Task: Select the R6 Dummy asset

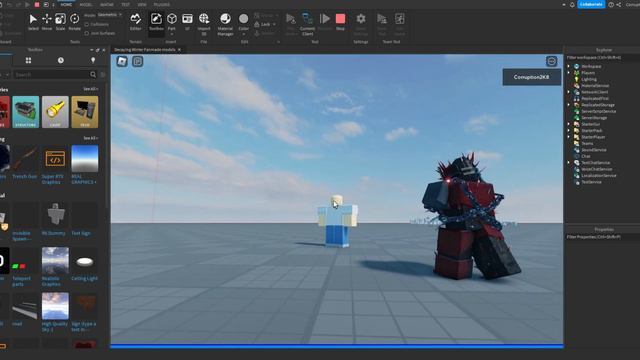Action: point(55,219)
